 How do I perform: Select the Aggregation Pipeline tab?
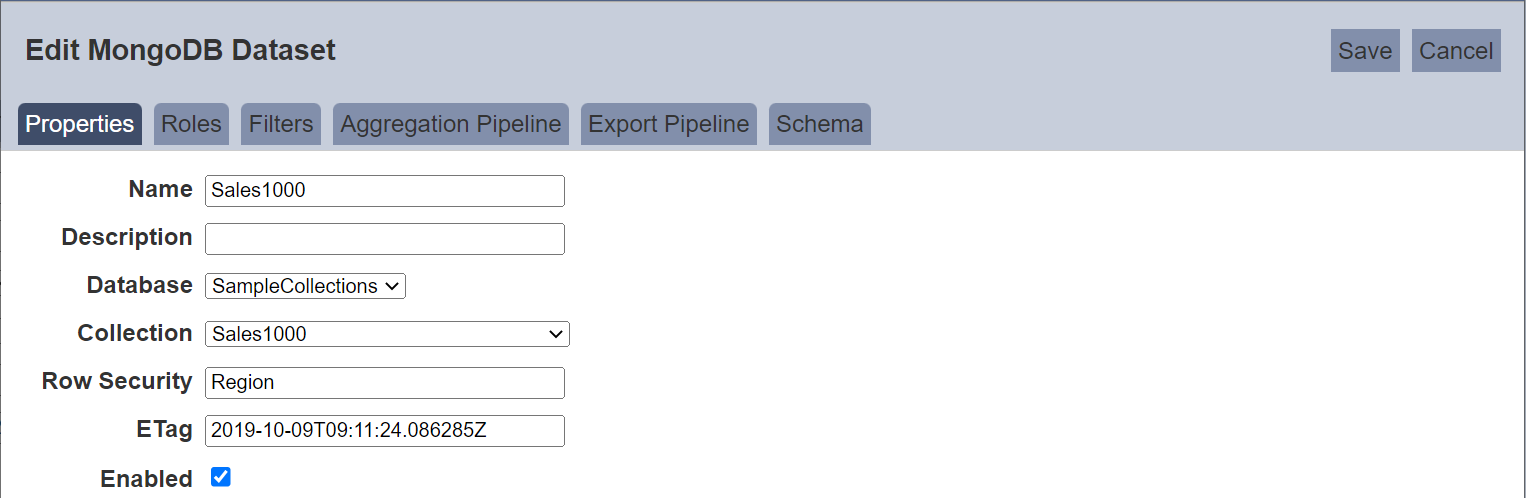point(451,124)
